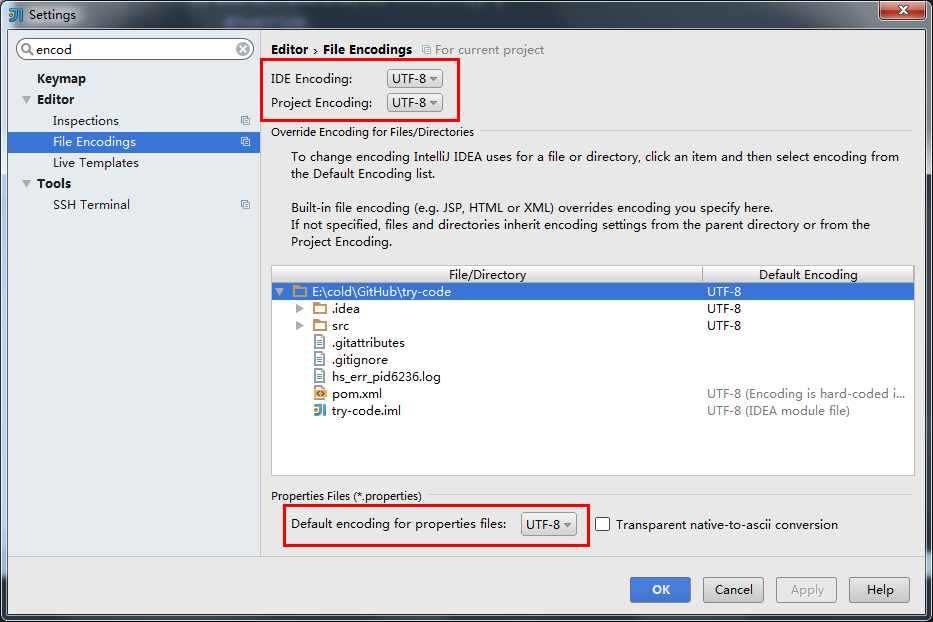Click the Editor breadcrumb in the header
The image size is (933, 622).
coord(290,49)
